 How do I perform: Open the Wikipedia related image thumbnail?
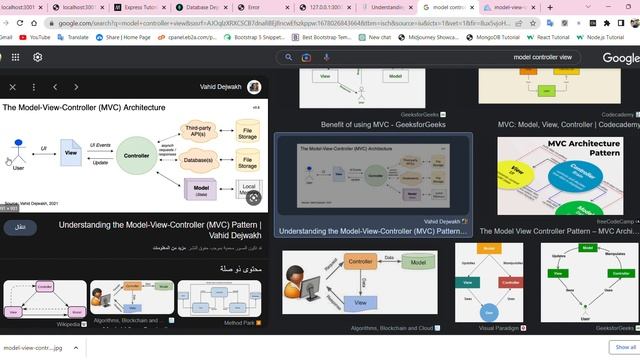[45, 299]
